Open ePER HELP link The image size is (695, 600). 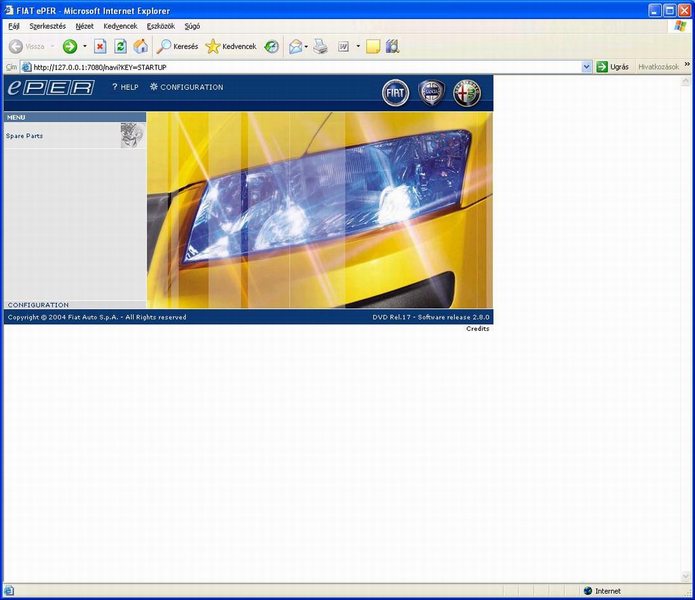pyautogui.click(x=125, y=87)
